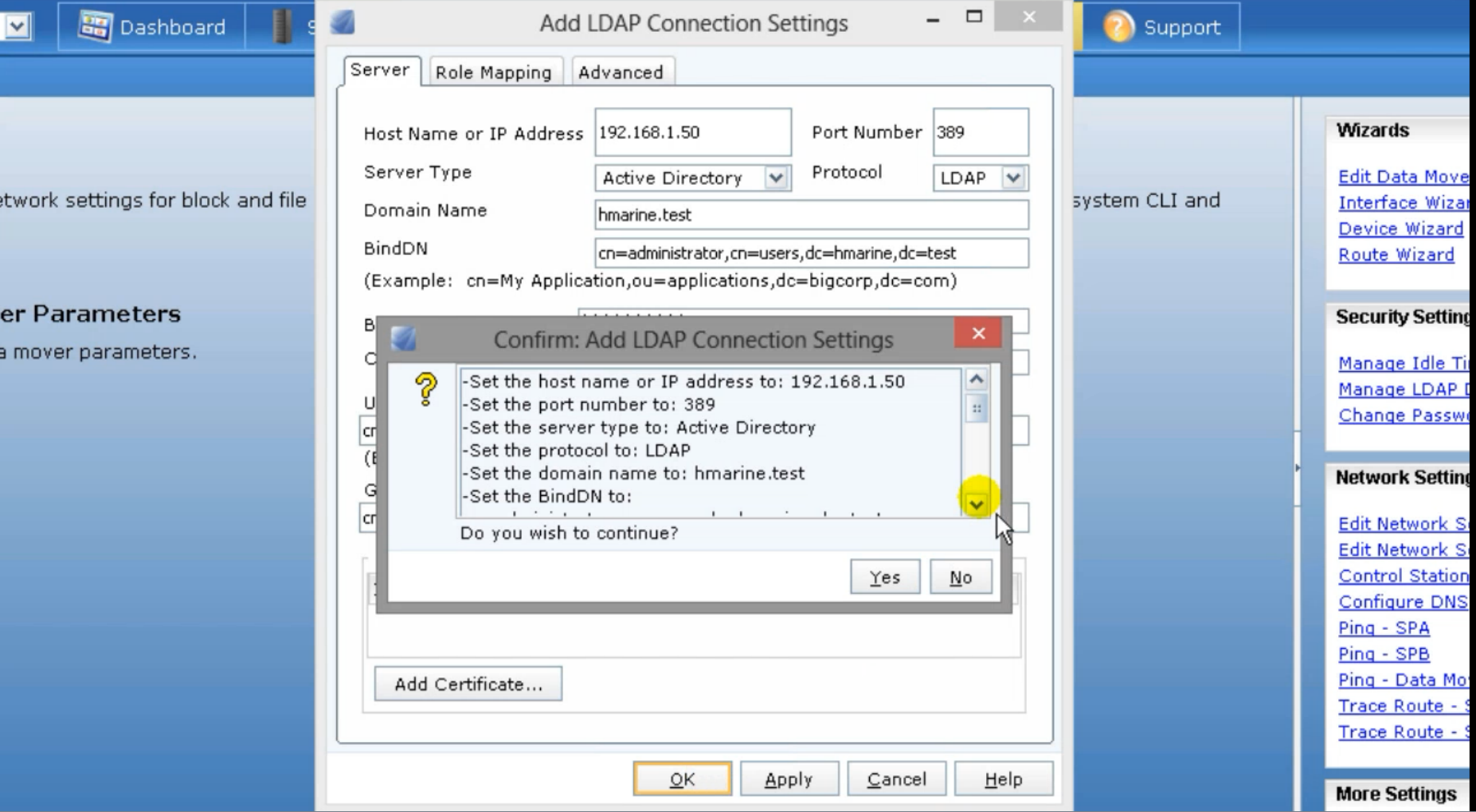Click the yellow question mark icon in confirm dialog
Screen dimensions: 1476x812
426,389
